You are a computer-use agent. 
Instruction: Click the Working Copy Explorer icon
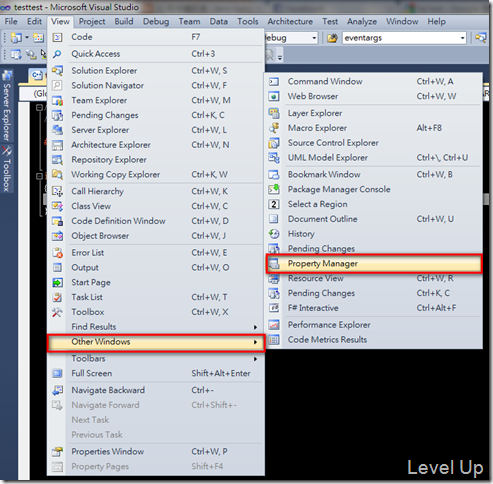57,174
